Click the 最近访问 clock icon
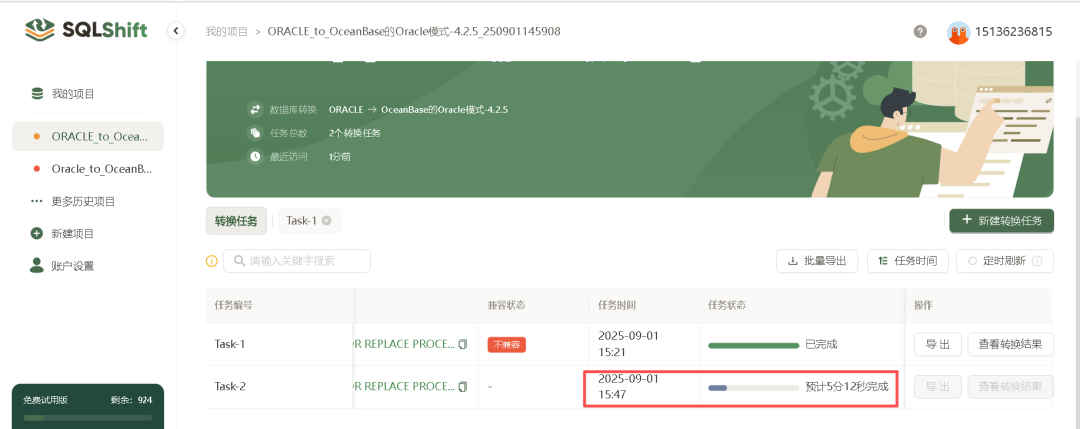 (255, 156)
